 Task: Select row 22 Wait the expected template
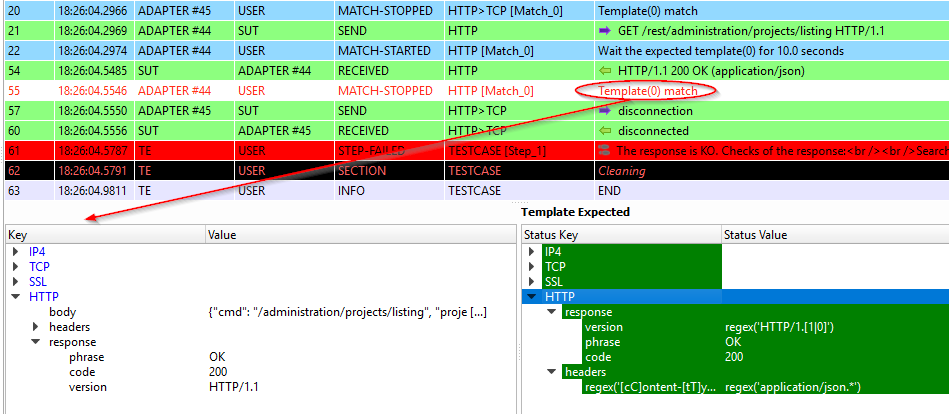point(476,51)
